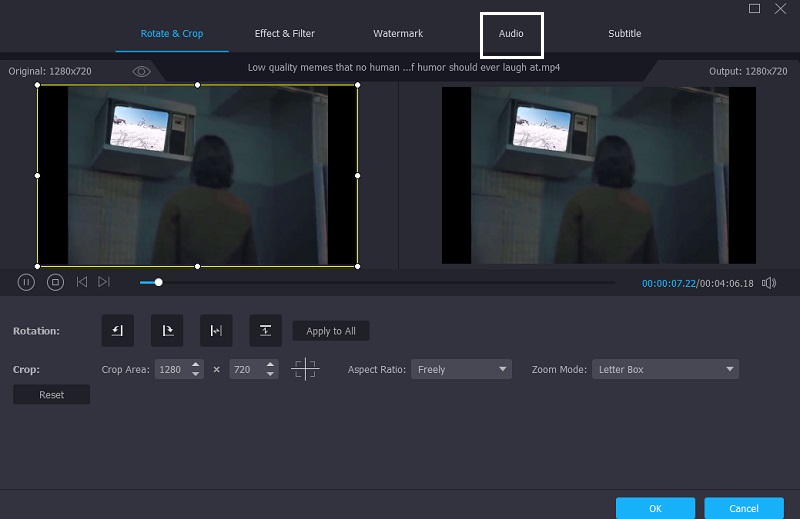Increase crop width with up arrow
800x519 pixels.
point(196,365)
